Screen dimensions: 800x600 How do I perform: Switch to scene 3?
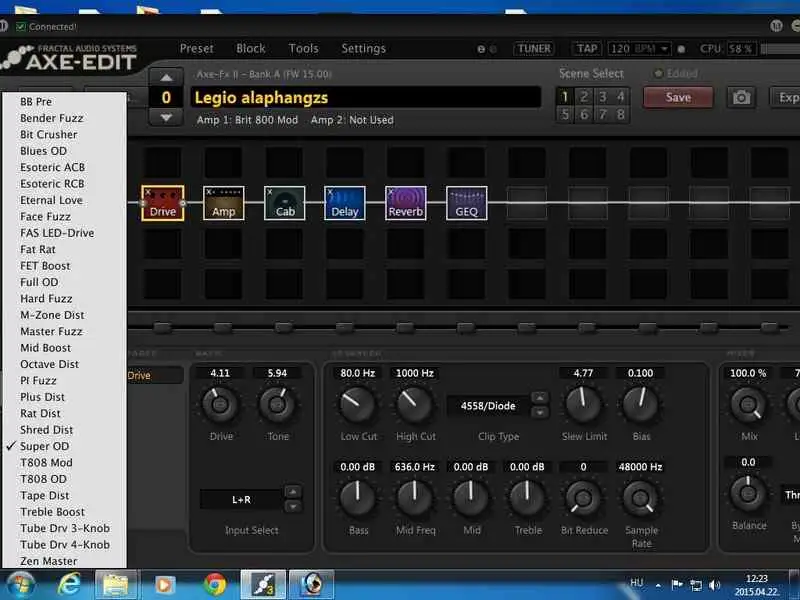tap(603, 97)
